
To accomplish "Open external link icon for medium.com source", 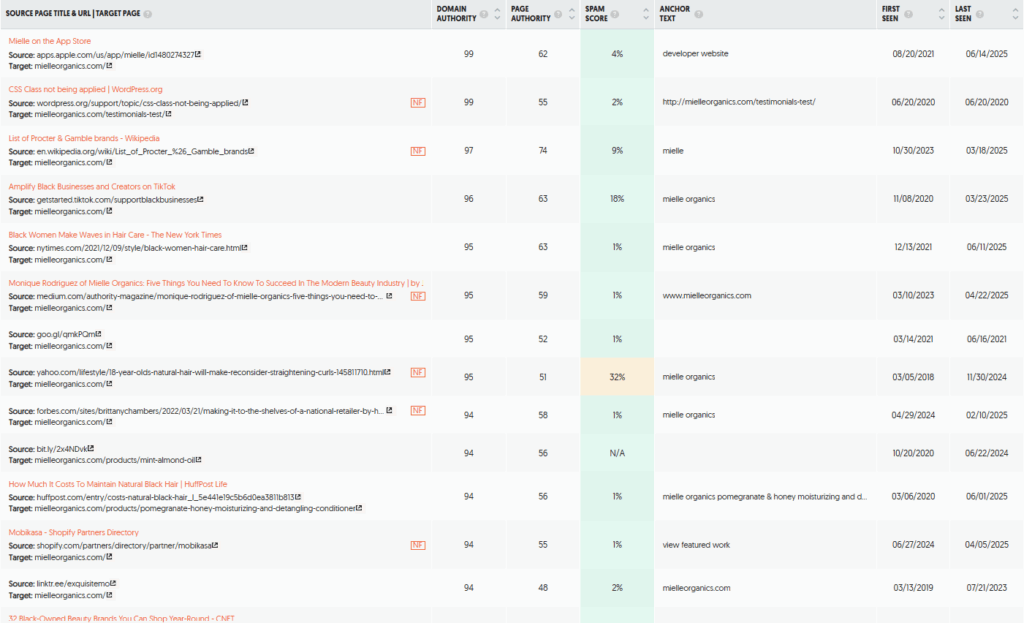I will click(389, 296).
